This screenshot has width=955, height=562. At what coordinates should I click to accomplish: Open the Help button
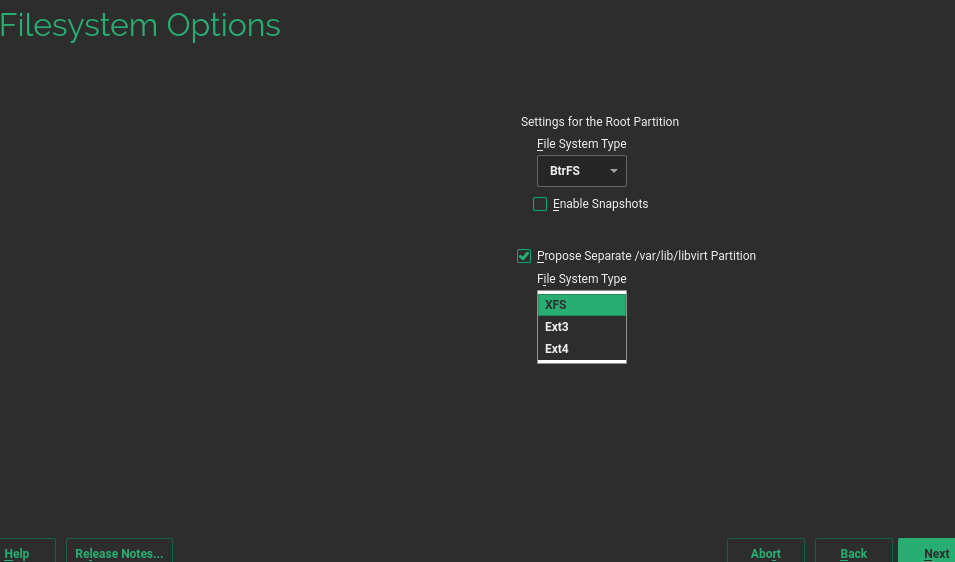coord(18,552)
